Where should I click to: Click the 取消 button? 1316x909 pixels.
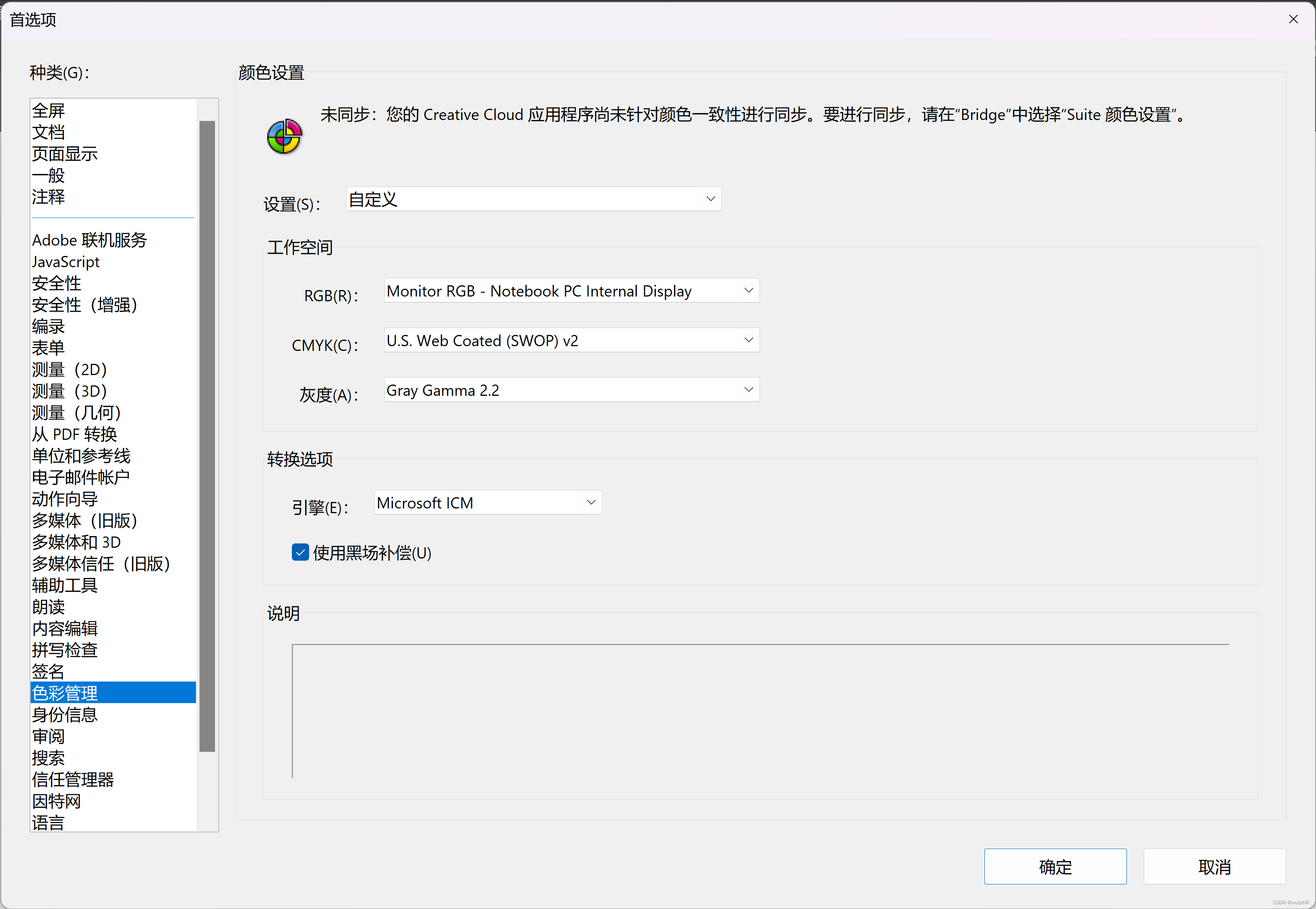point(1214,866)
